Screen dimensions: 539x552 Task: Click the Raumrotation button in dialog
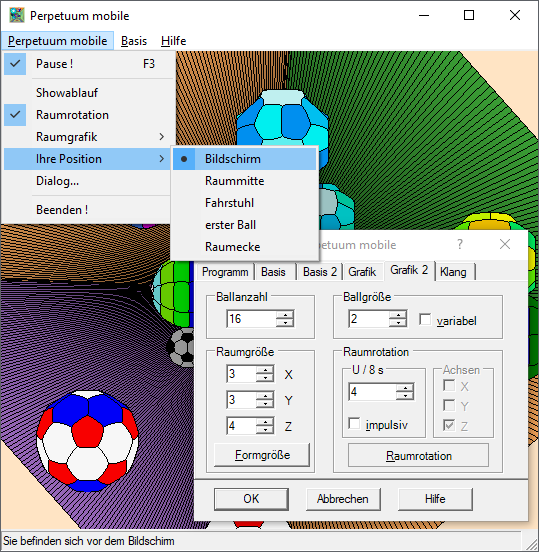click(x=419, y=456)
